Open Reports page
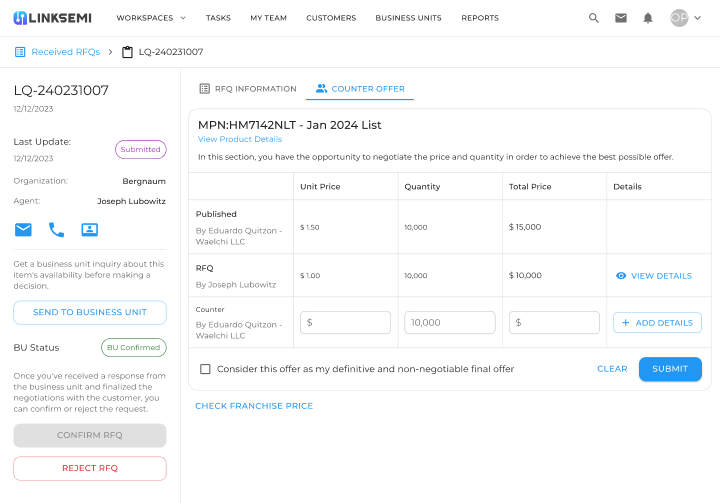 point(480,18)
